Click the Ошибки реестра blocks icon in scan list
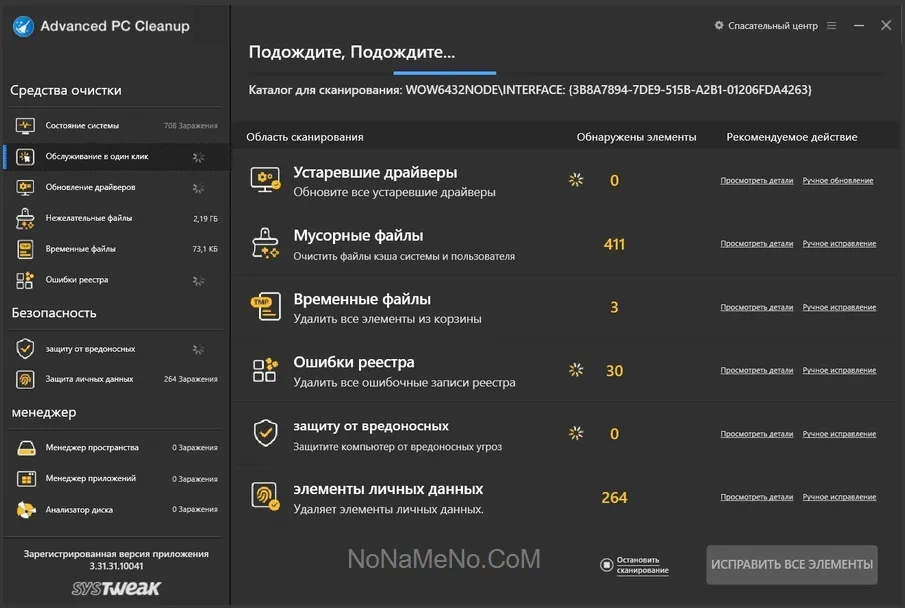 coord(265,370)
